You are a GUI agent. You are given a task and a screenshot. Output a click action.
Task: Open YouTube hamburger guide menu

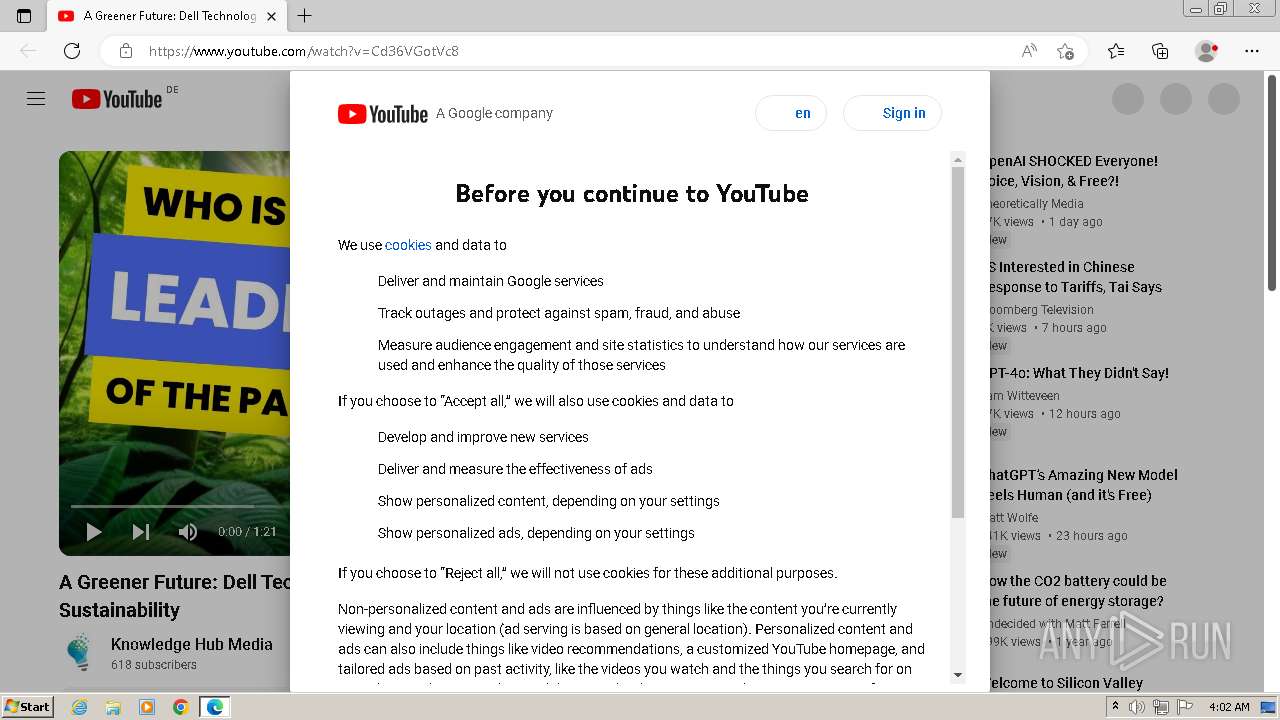[x=36, y=99]
